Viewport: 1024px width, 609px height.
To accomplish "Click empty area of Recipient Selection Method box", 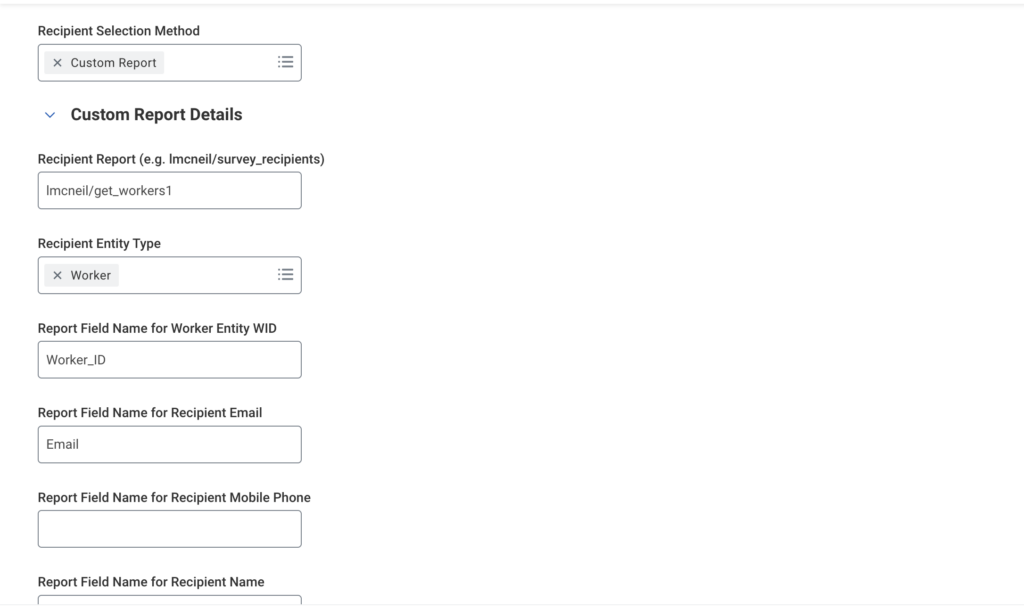I will pos(215,63).
